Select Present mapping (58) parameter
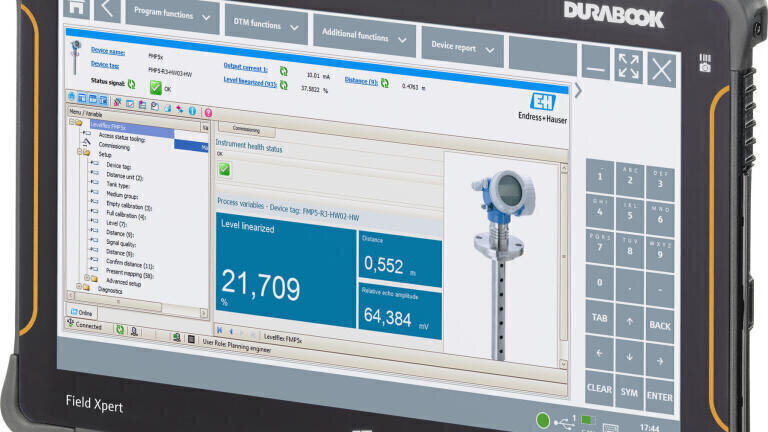Screen dimensions: 768x432 (129, 272)
